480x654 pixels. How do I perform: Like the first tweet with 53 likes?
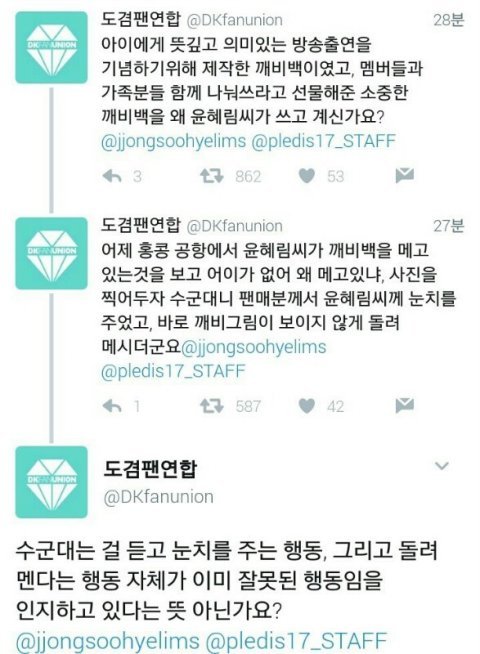tap(307, 176)
